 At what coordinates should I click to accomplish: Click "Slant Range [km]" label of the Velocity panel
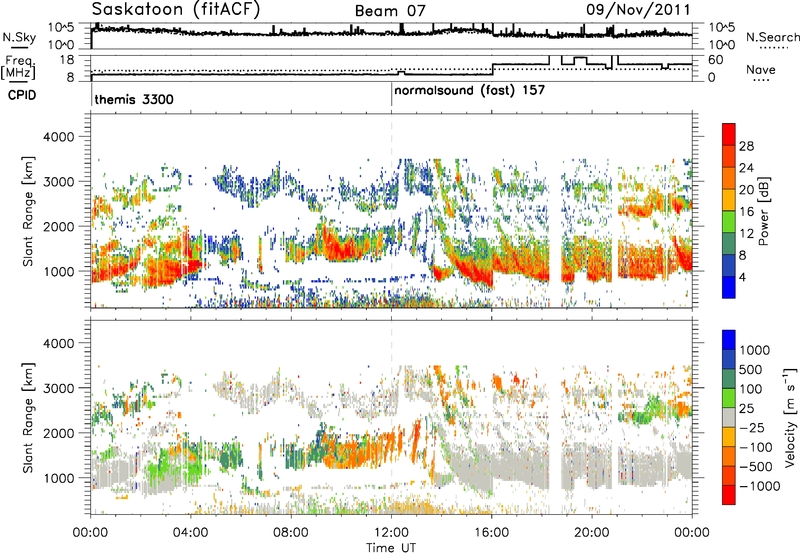(x=29, y=418)
